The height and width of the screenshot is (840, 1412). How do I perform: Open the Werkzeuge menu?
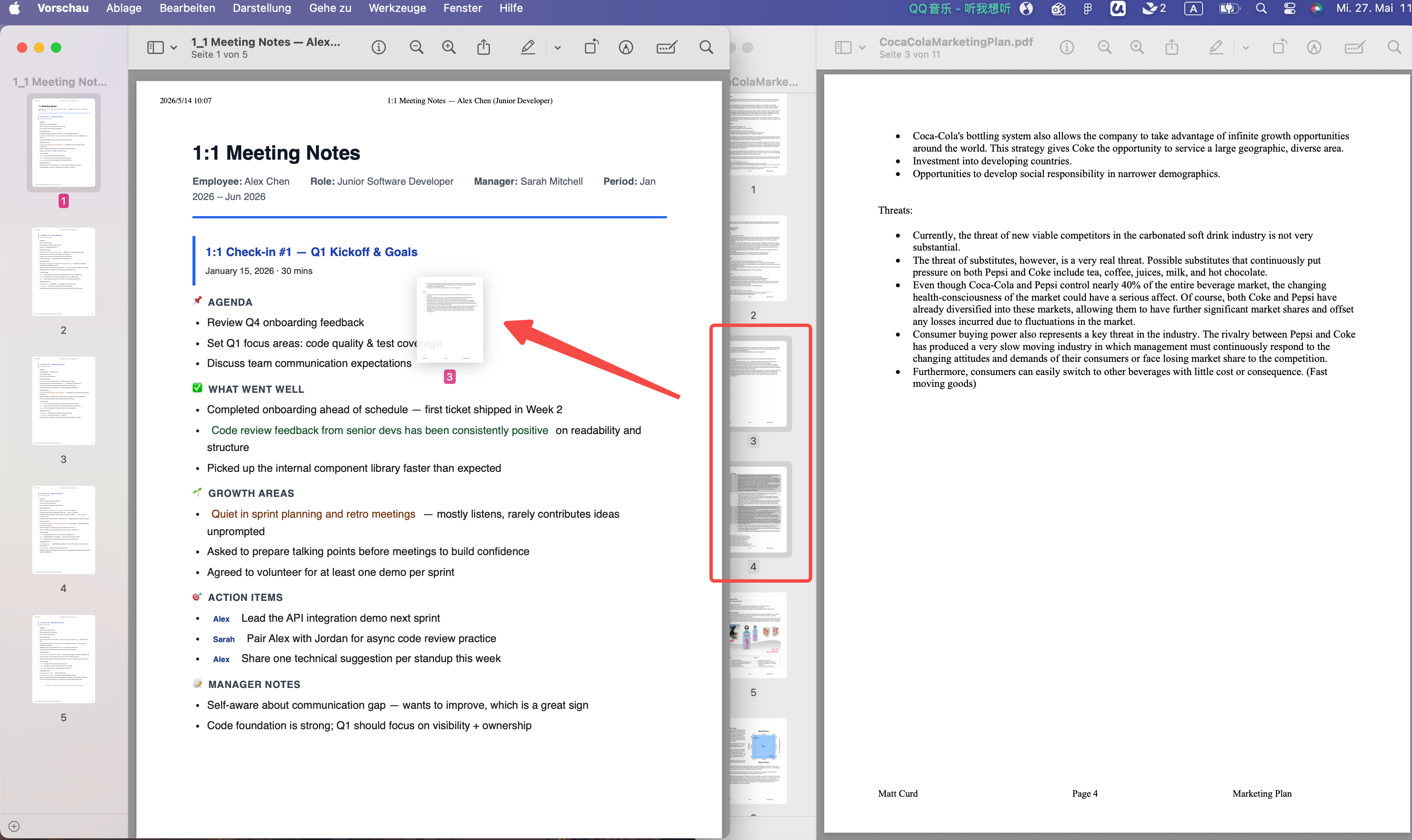[x=398, y=8]
